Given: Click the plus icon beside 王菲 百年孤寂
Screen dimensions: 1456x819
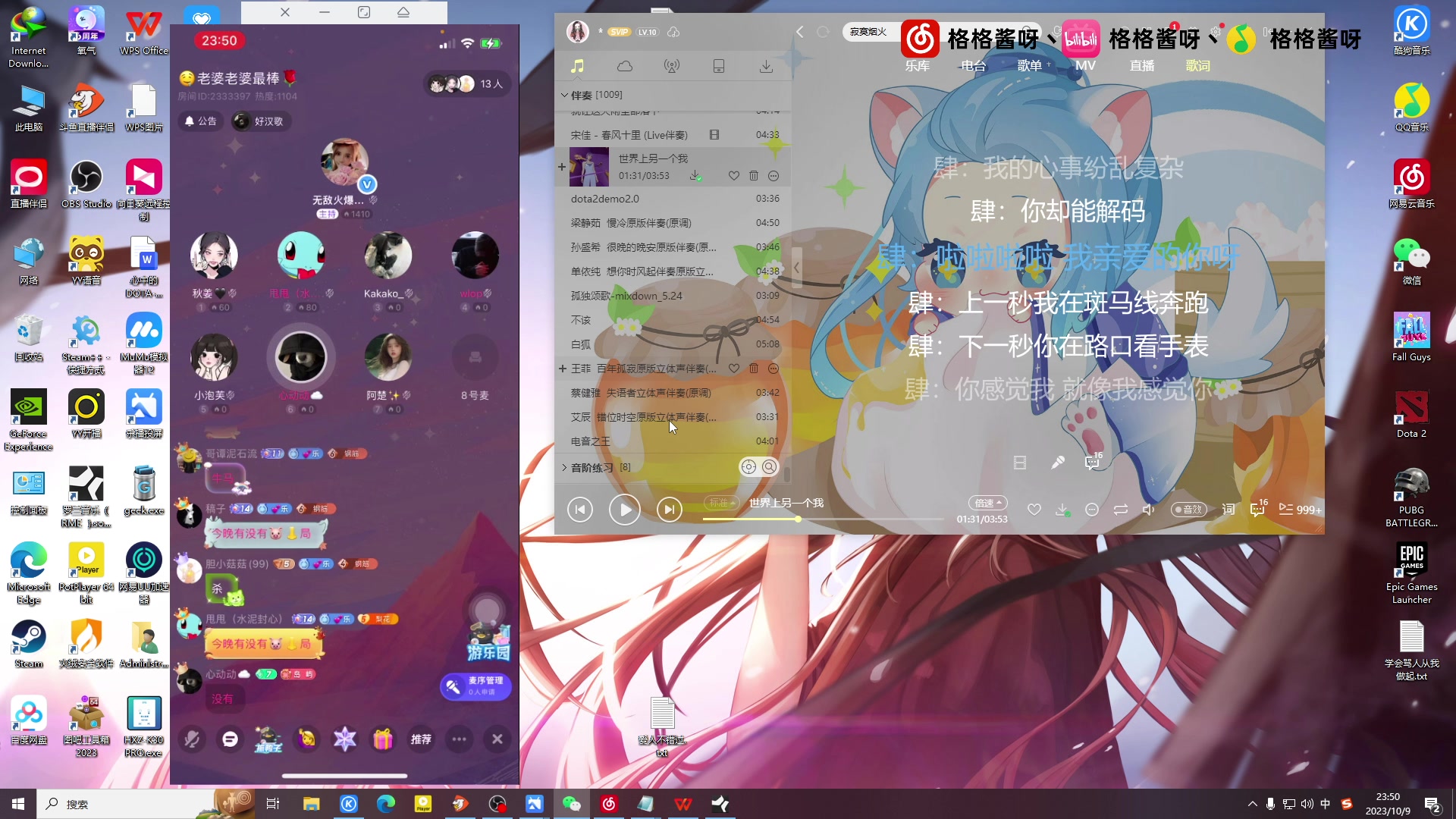Looking at the screenshot, I should pos(563,369).
